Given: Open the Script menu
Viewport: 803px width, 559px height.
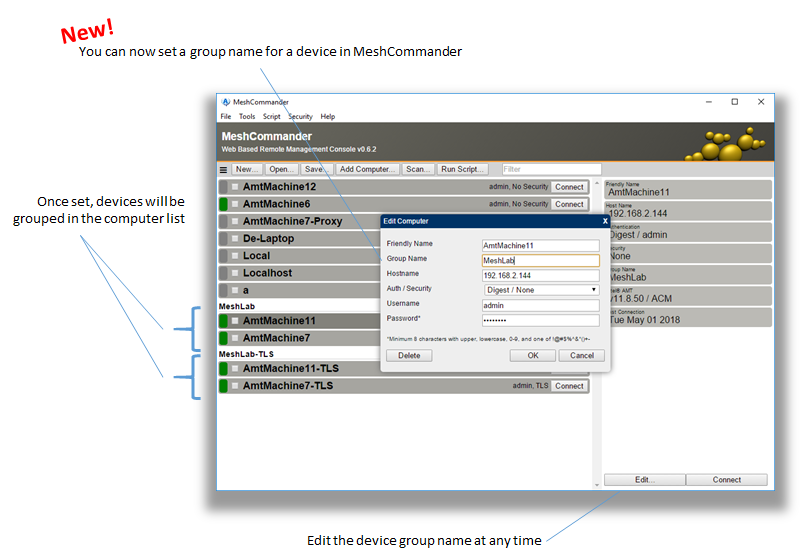Looking at the screenshot, I should 271,117.
